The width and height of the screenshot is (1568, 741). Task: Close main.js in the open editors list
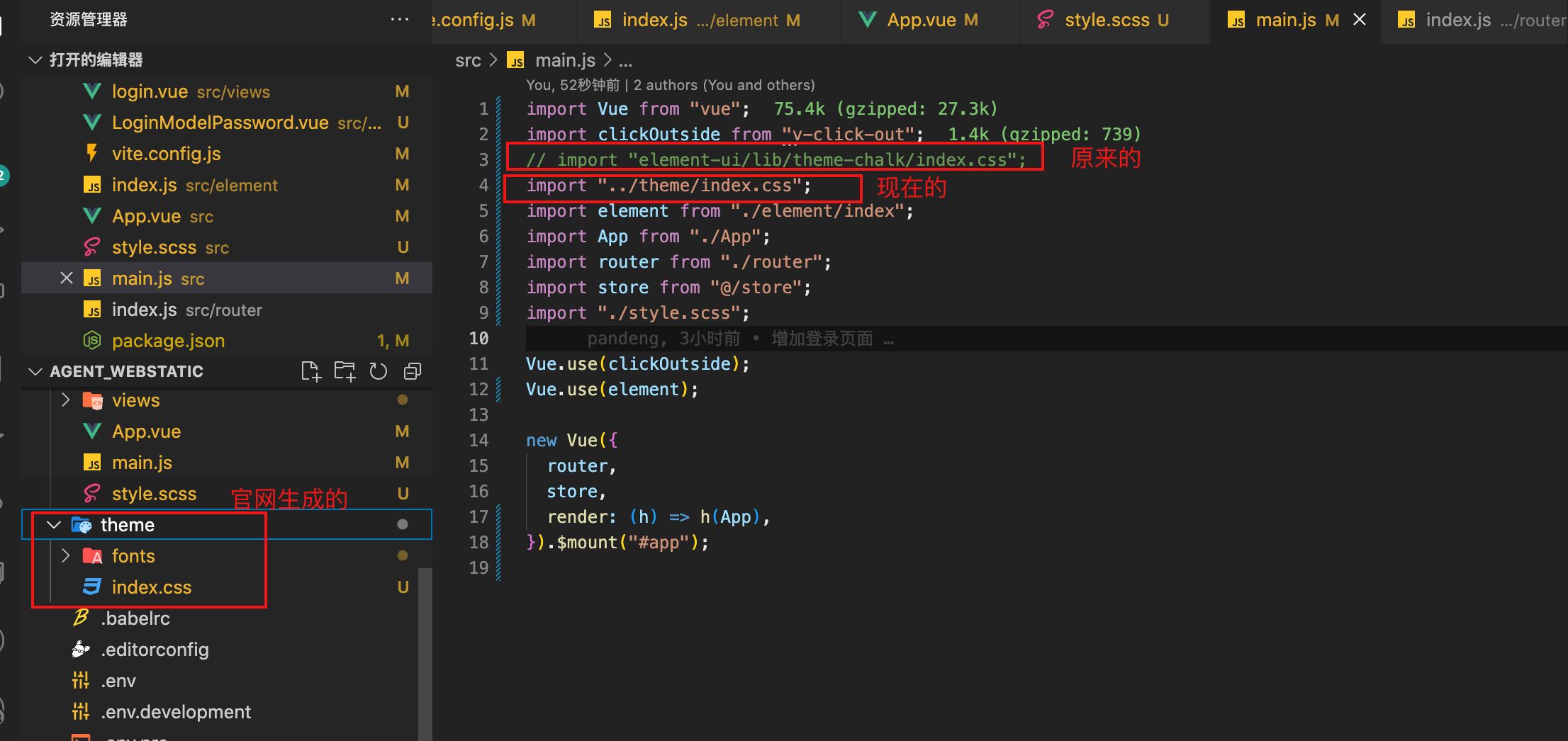click(67, 278)
